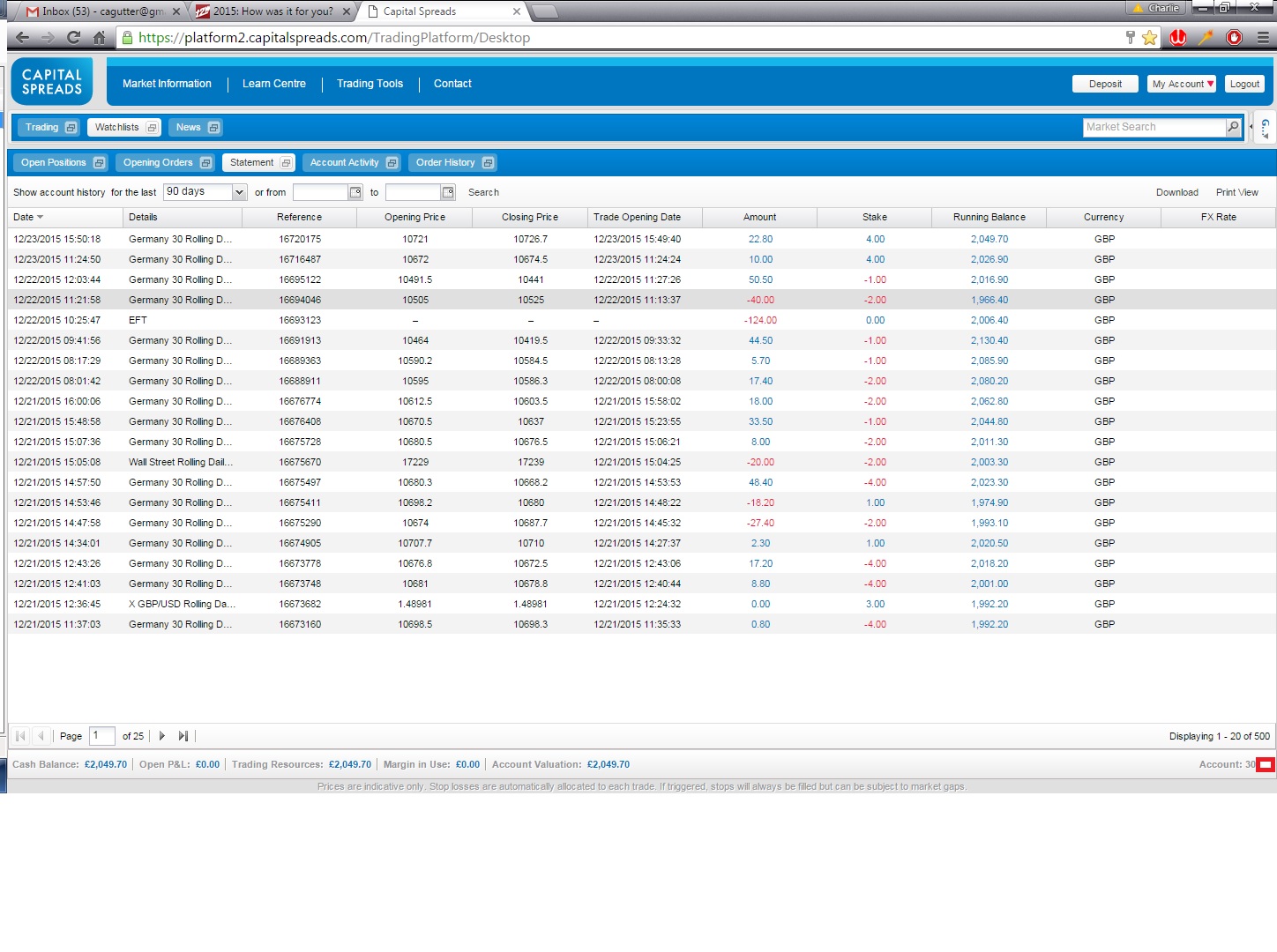Switch to '2015: How was it for you?' tab
The height and width of the screenshot is (952, 1277).
pyautogui.click(x=273, y=11)
